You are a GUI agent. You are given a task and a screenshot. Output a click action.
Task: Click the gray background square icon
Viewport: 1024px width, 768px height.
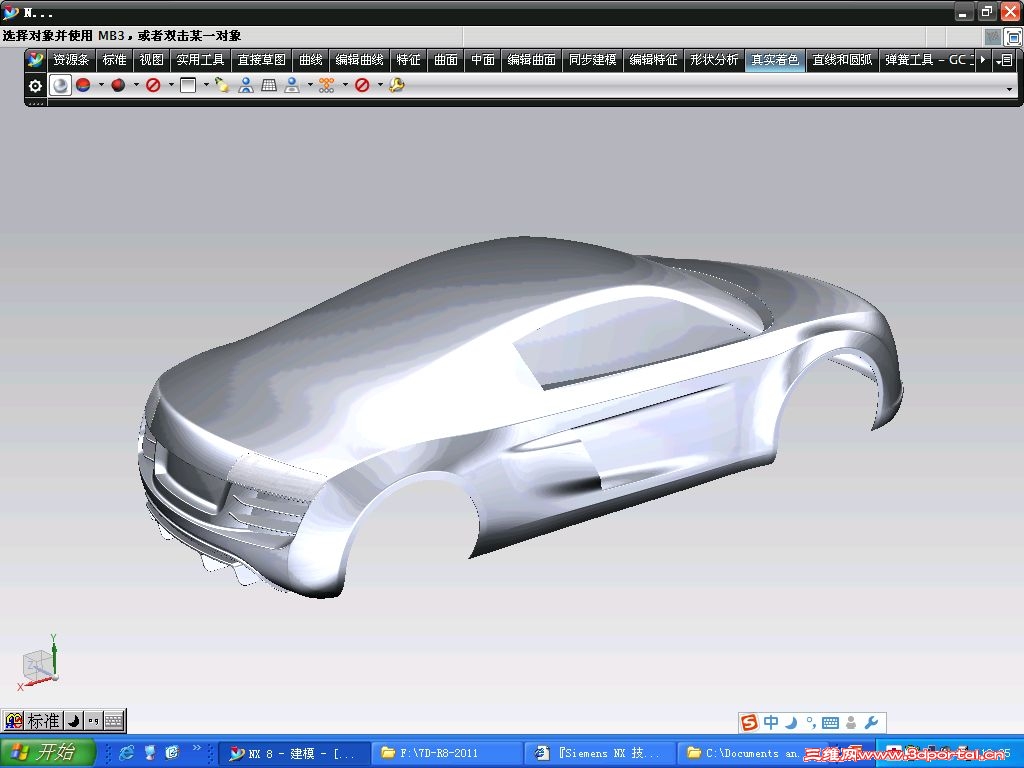(188, 85)
